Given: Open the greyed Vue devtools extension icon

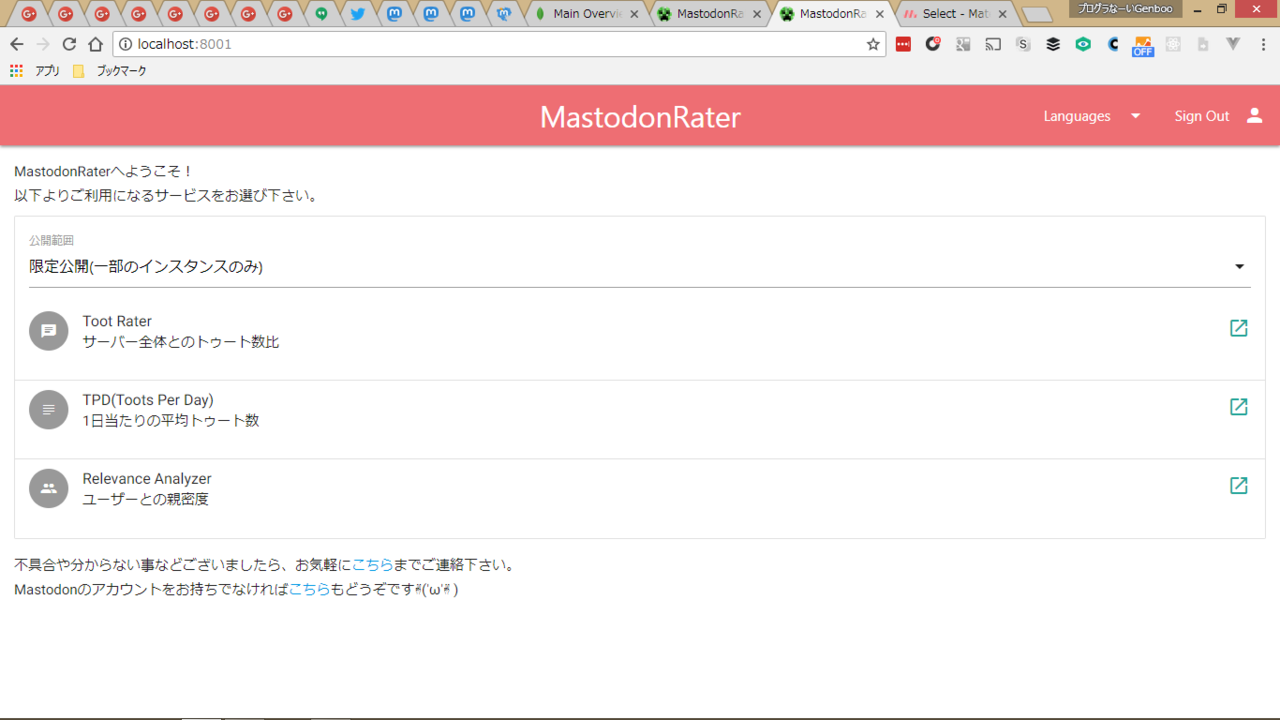Looking at the screenshot, I should (1233, 44).
